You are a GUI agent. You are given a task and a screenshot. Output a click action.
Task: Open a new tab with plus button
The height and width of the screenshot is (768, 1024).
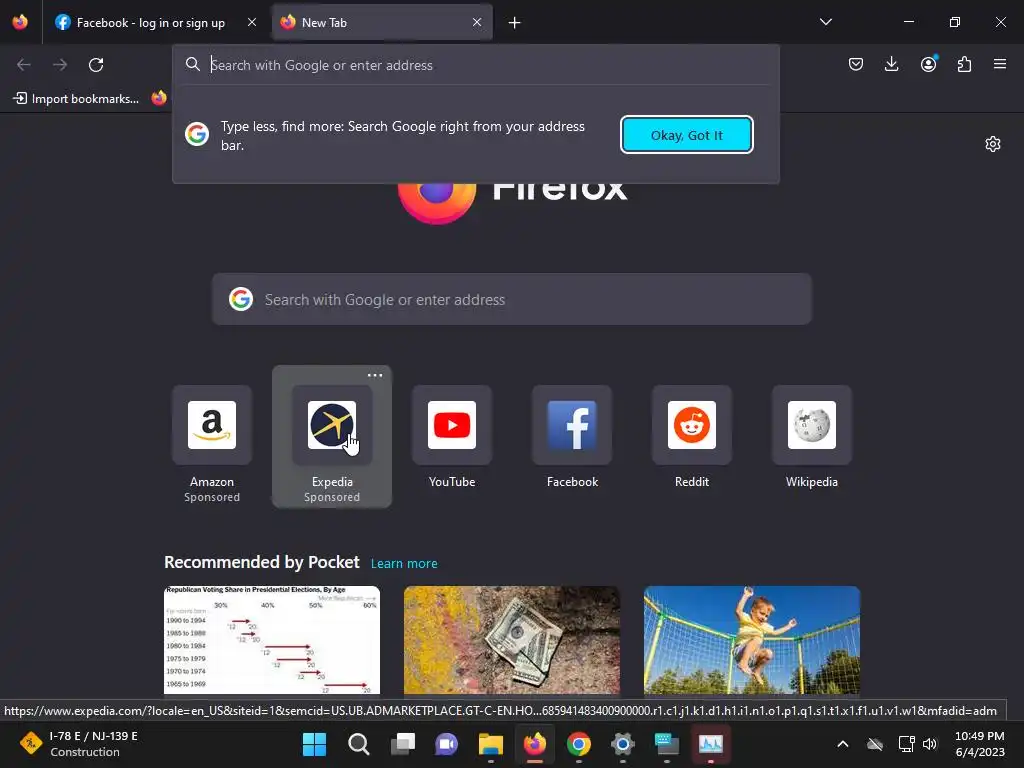point(515,23)
